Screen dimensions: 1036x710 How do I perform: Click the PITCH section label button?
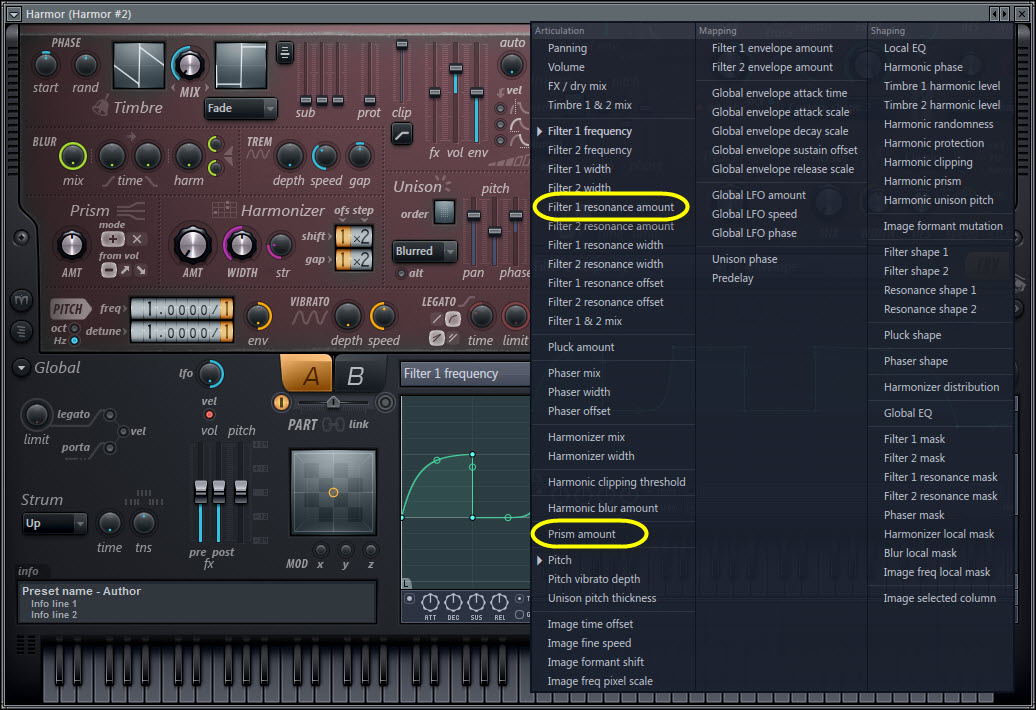[70, 309]
